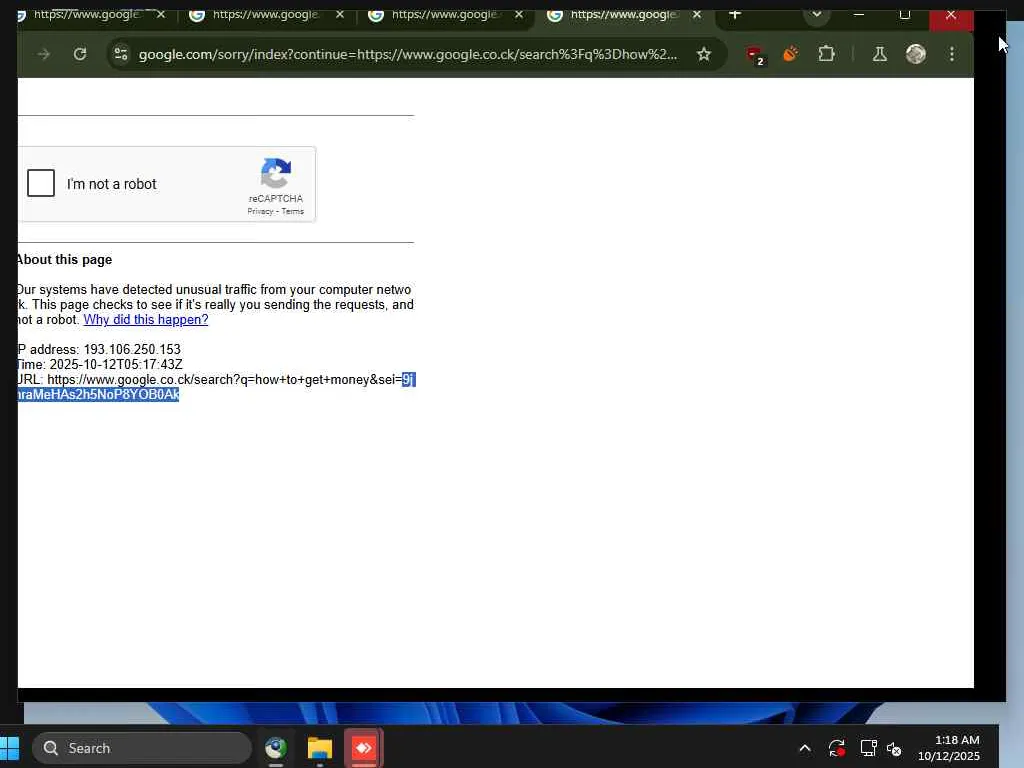Click the address bar URL text
The width and height of the screenshot is (1024, 768).
coord(408,54)
